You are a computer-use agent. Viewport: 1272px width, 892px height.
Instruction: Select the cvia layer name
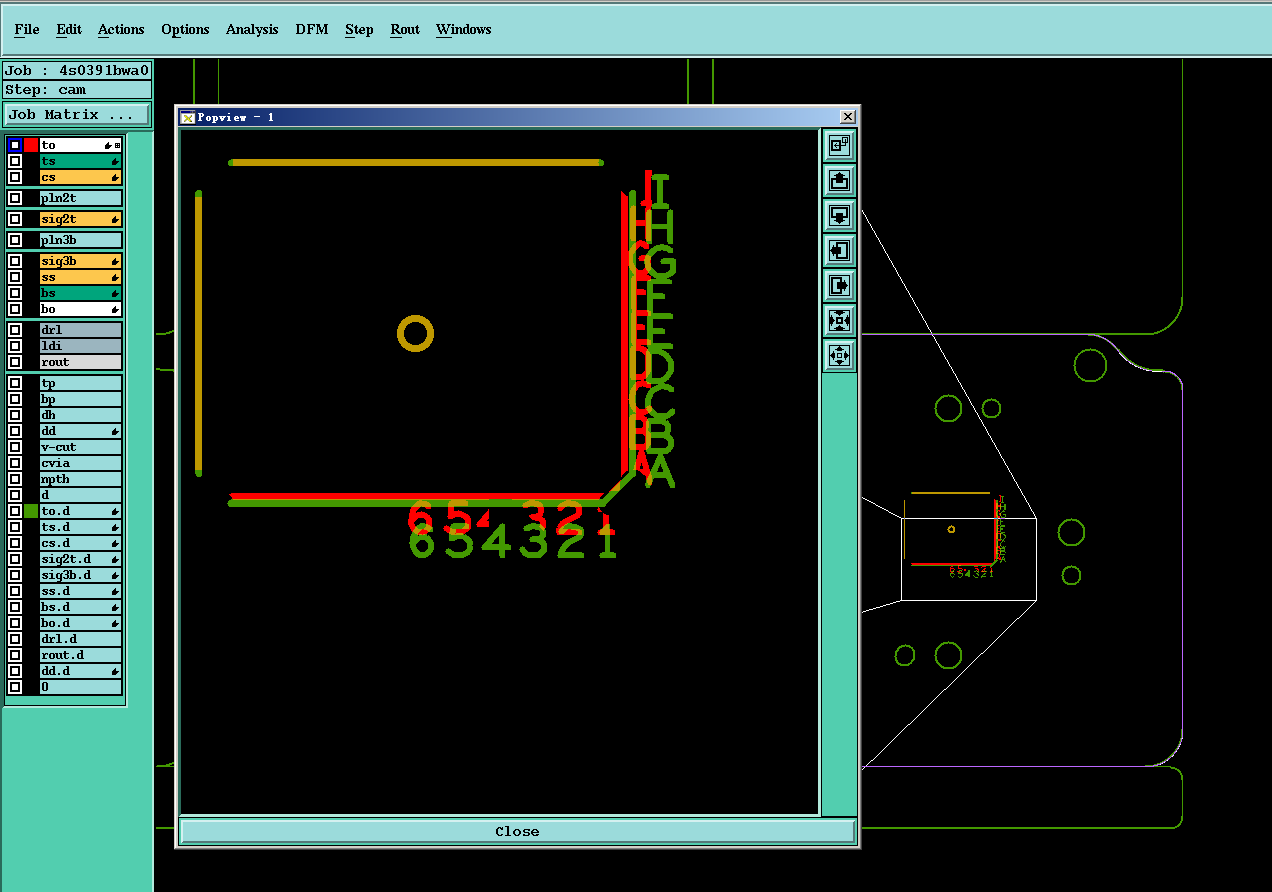click(81, 463)
